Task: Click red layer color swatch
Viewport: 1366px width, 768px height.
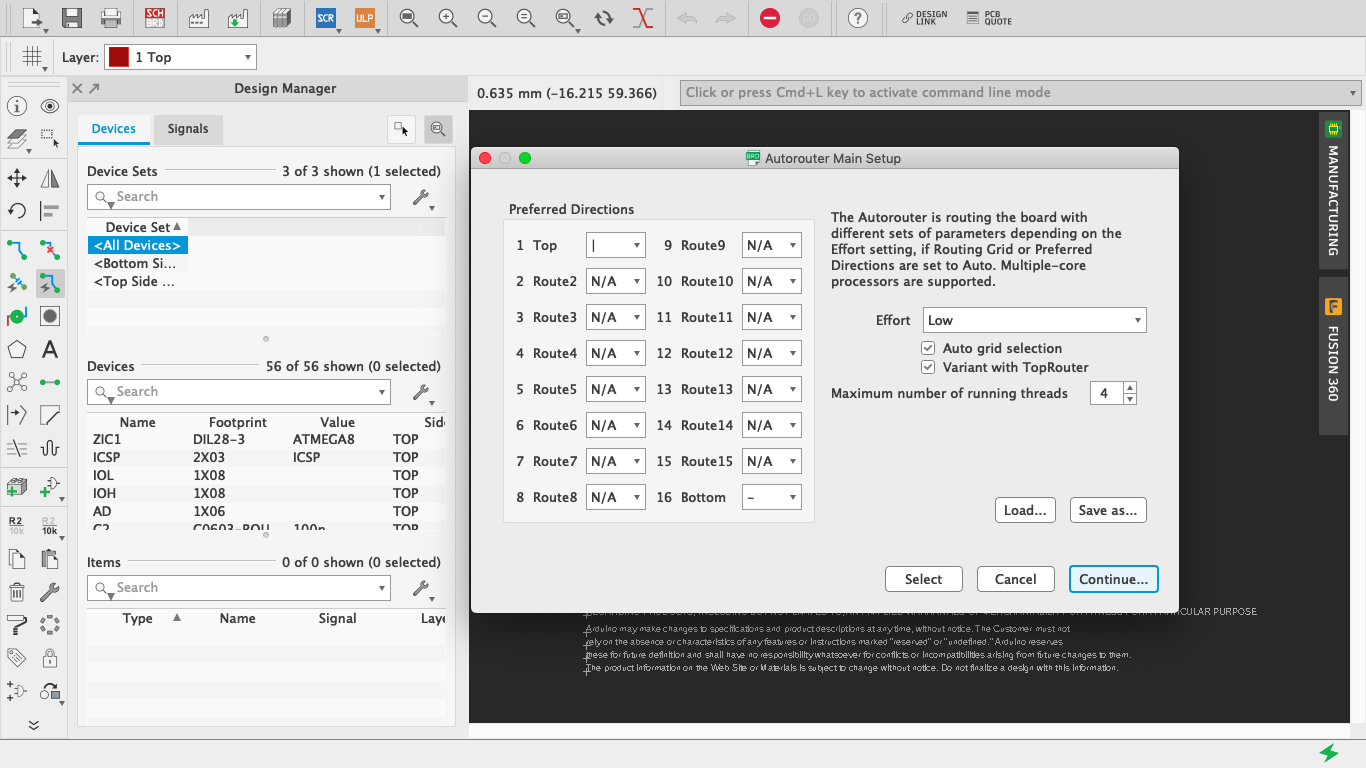Action: [x=119, y=57]
